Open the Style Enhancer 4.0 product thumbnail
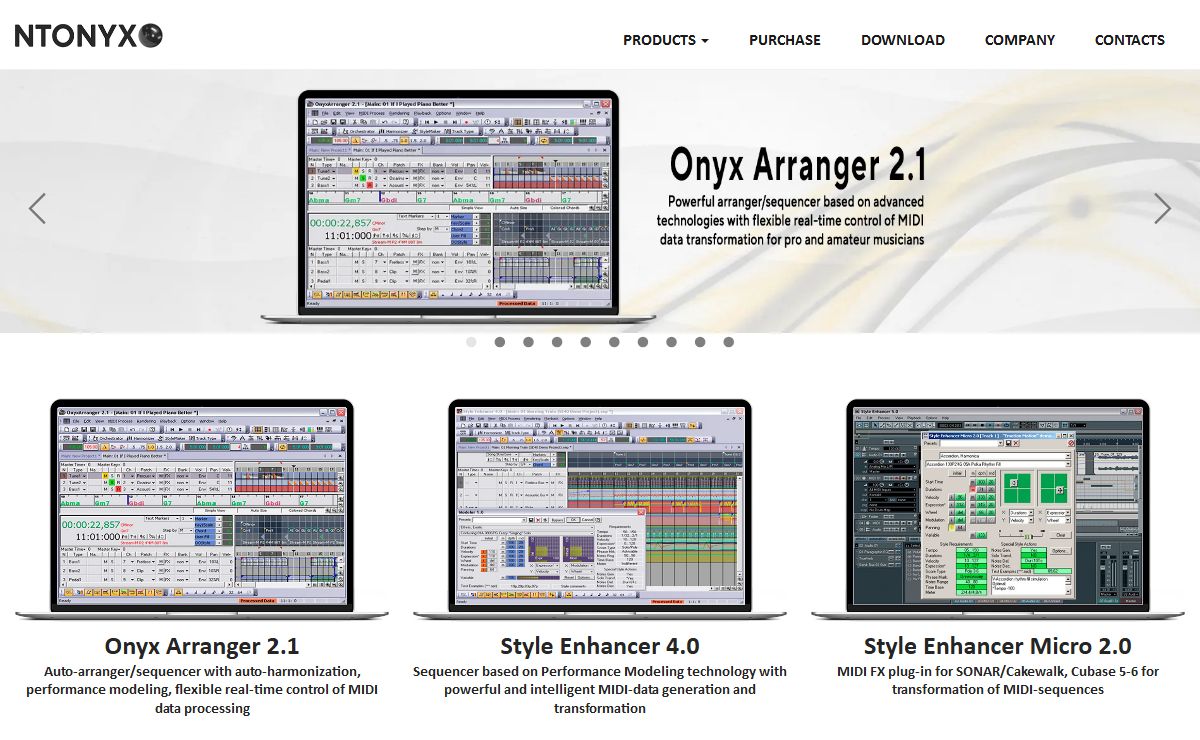1200x740 pixels. (600, 510)
